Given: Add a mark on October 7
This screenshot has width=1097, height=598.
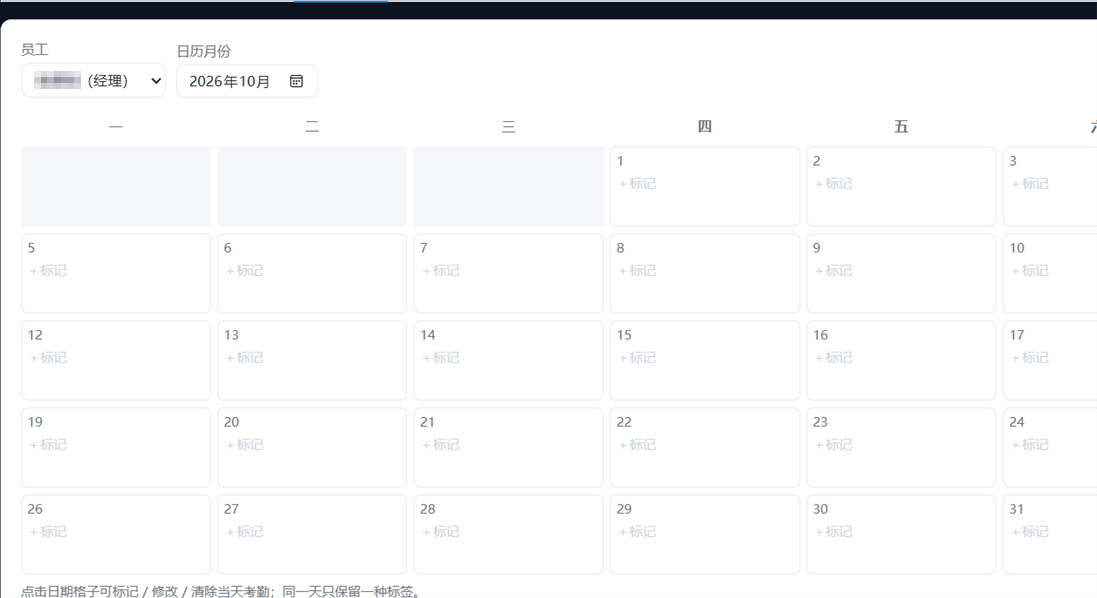Looking at the screenshot, I should point(441,271).
